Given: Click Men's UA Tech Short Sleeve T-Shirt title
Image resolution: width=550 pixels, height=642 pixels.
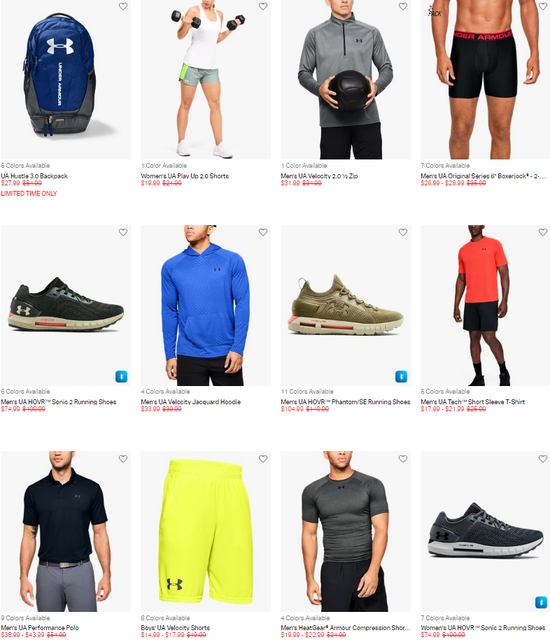Looking at the screenshot, I should [473, 402].
